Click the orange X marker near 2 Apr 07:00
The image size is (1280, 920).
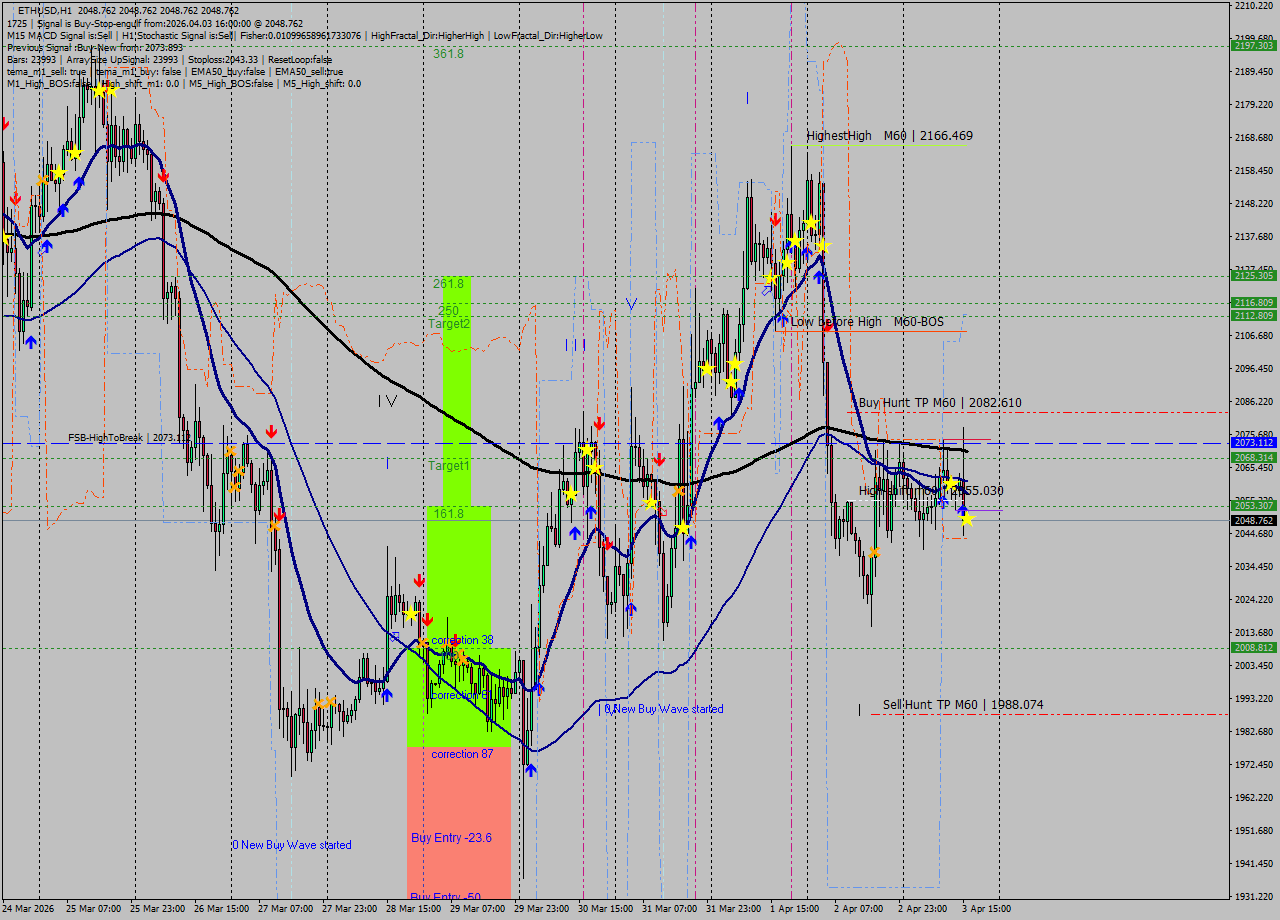875,552
